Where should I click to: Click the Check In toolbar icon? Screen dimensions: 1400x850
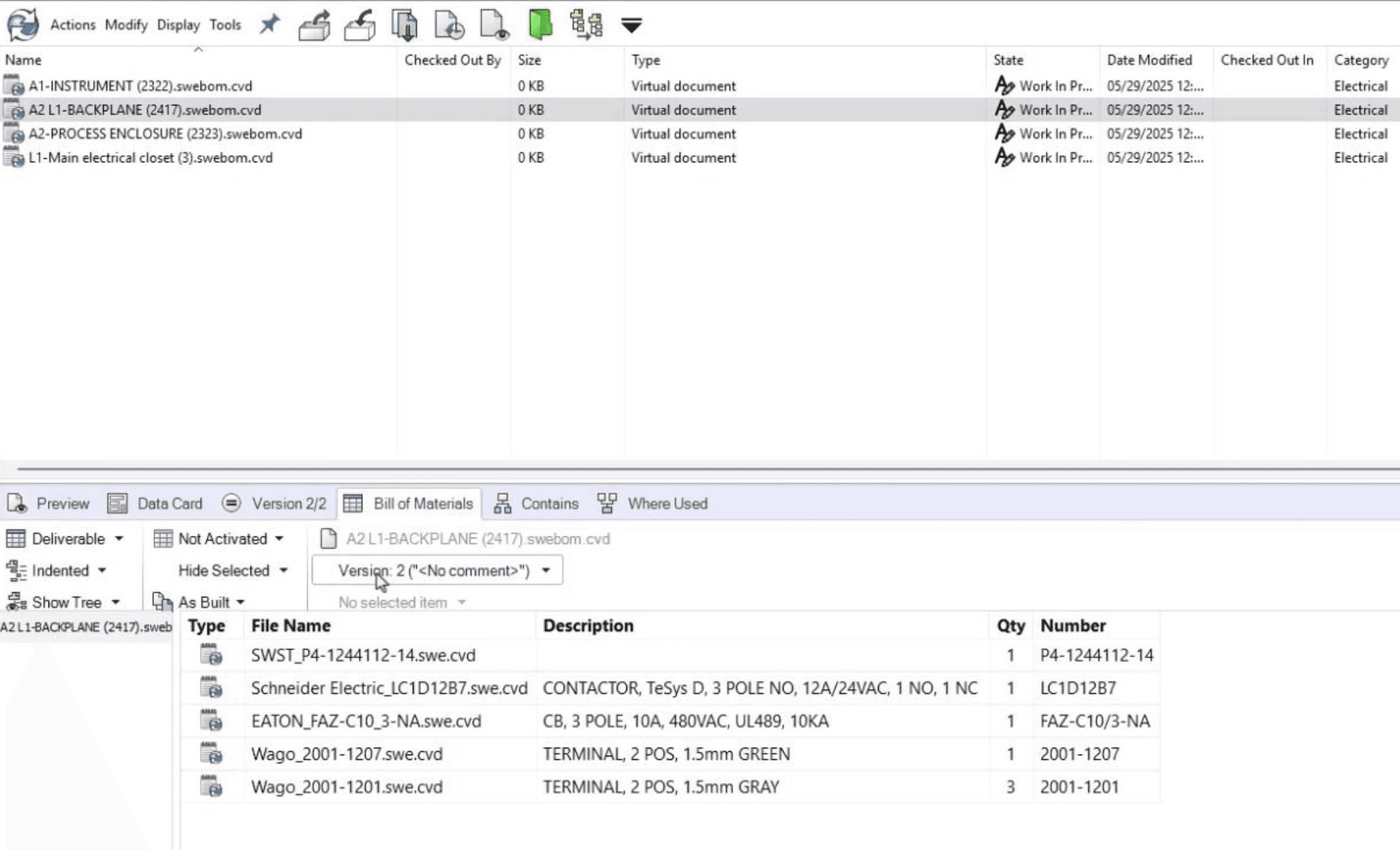[360, 25]
